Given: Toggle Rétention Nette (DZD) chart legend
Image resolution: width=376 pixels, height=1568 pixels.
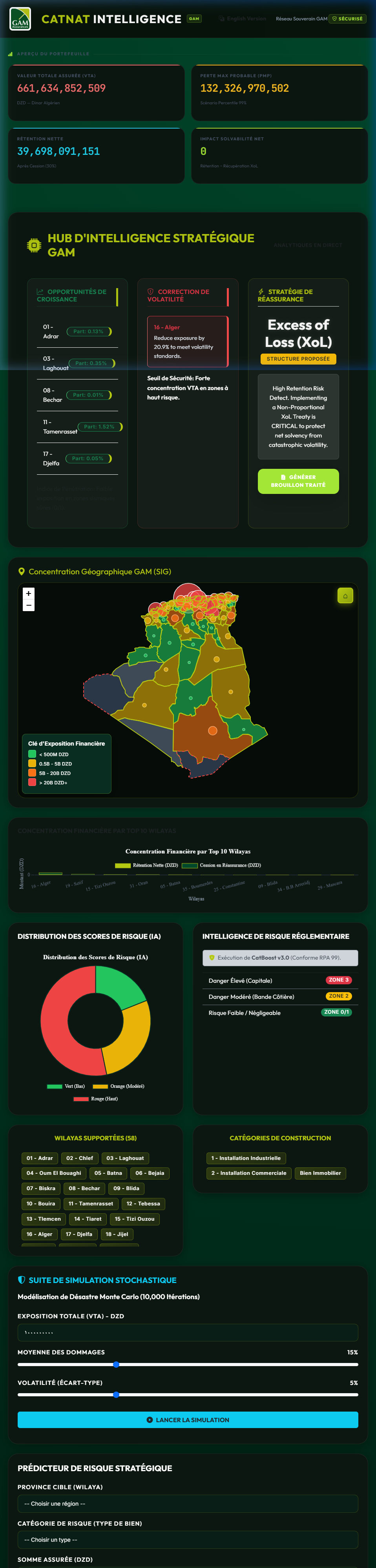Looking at the screenshot, I should pyautogui.click(x=147, y=865).
